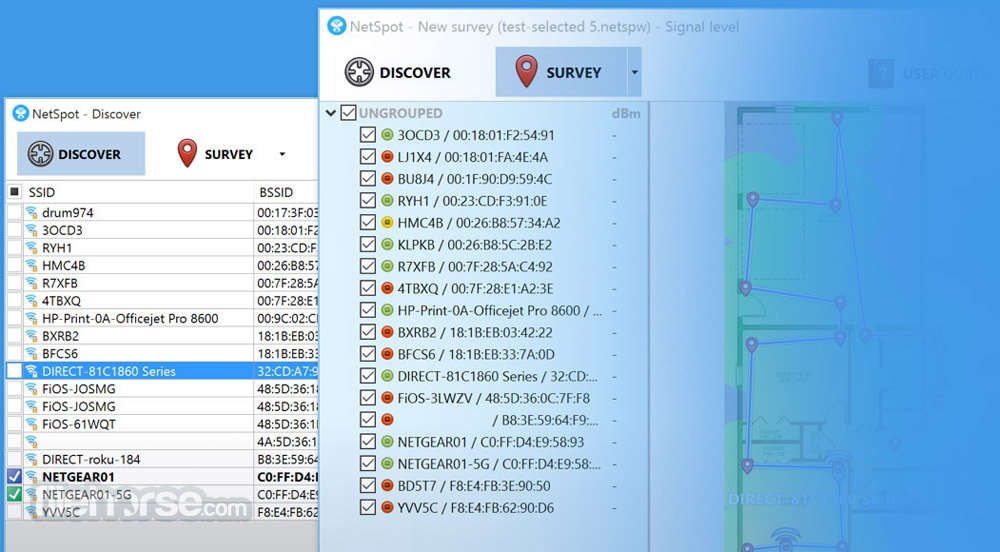
Task: Click the dBm column label
Action: click(626, 113)
